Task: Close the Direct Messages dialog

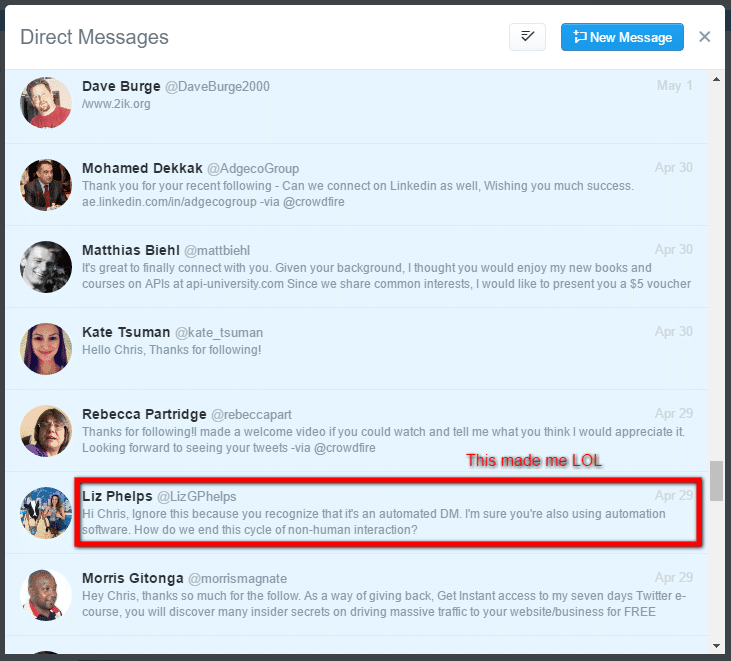Action: click(704, 37)
